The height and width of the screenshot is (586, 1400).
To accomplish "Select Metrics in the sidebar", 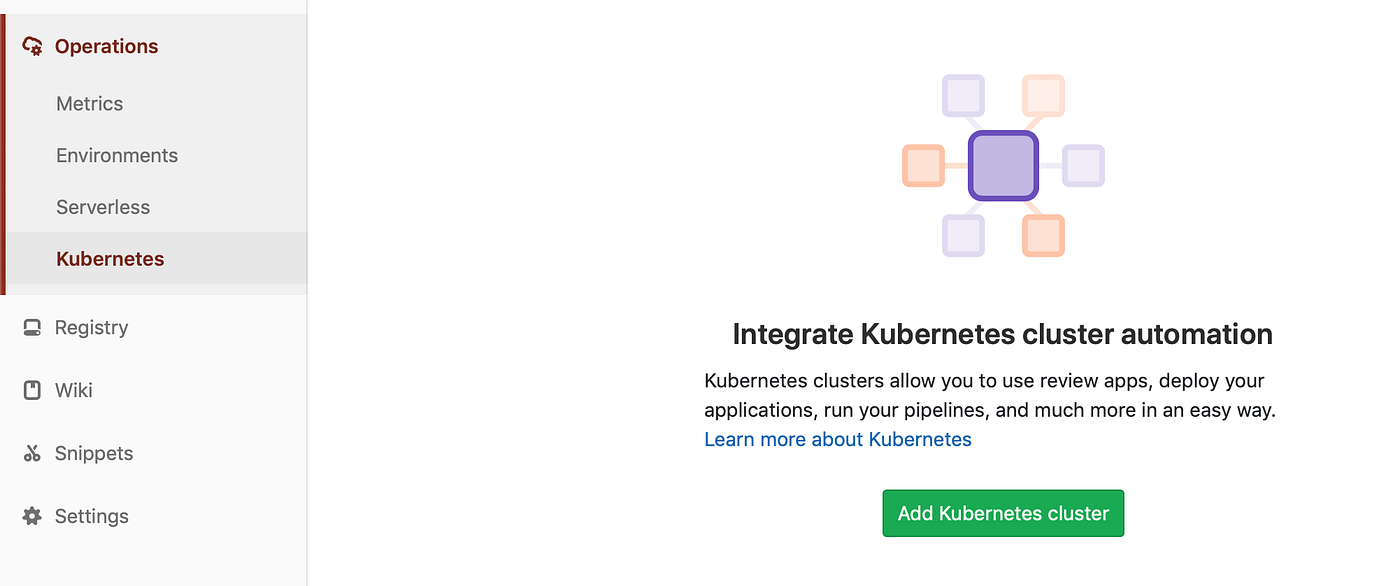I will 89,103.
